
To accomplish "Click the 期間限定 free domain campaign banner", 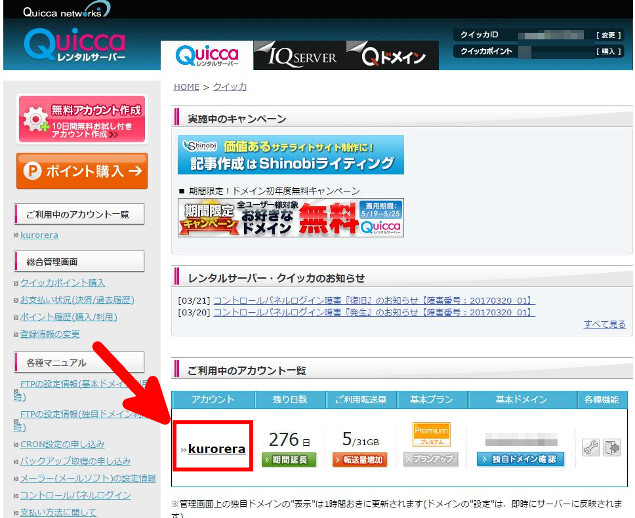I will click(x=291, y=217).
